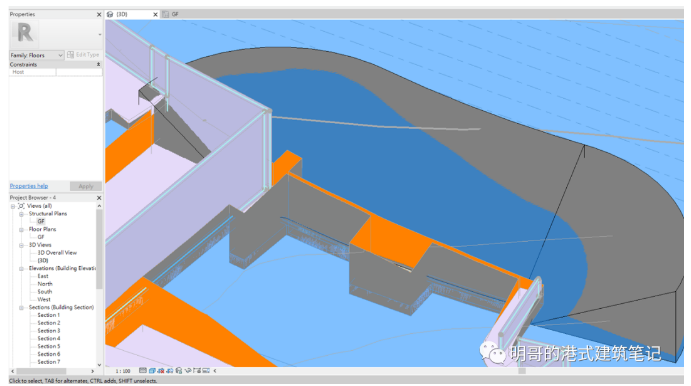Open the West elevation
Image resolution: width=691 pixels, height=386 pixels.
tap(44, 300)
